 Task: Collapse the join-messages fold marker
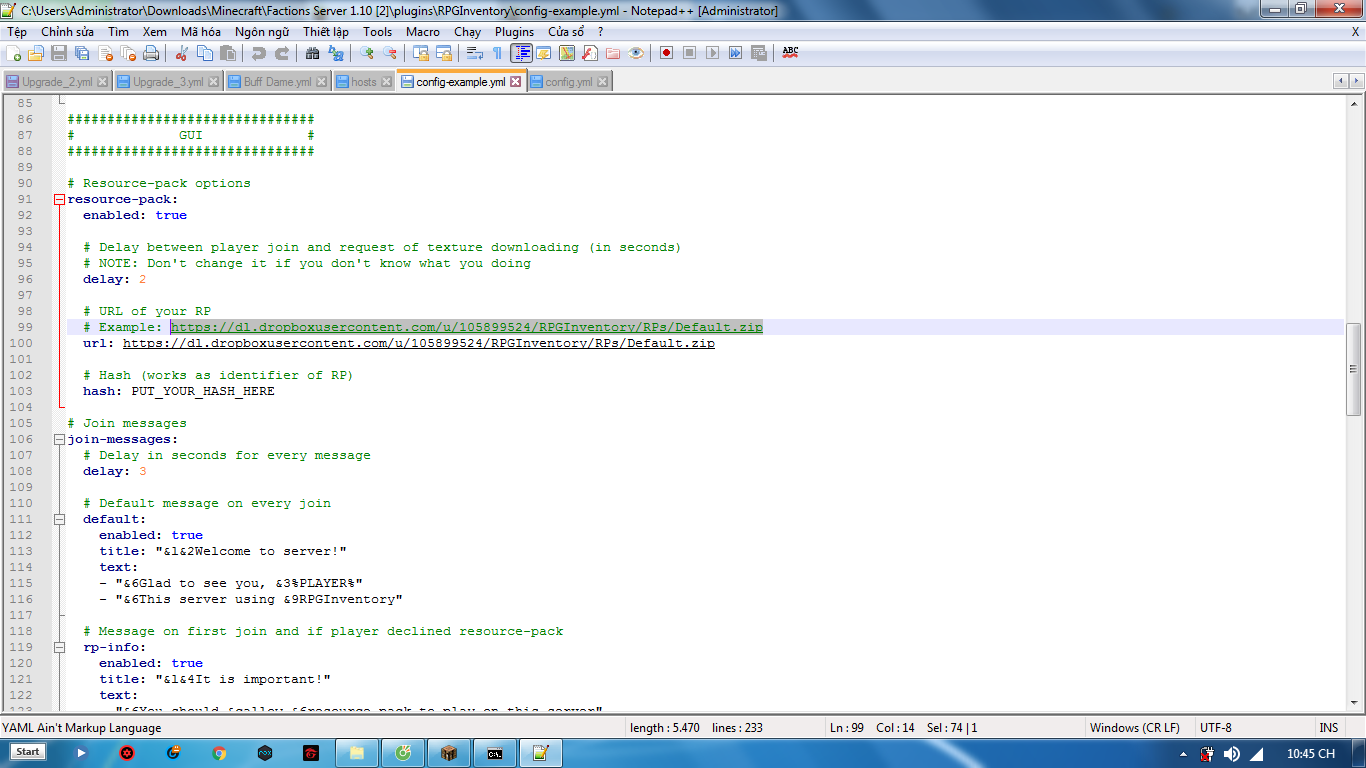tap(59, 439)
